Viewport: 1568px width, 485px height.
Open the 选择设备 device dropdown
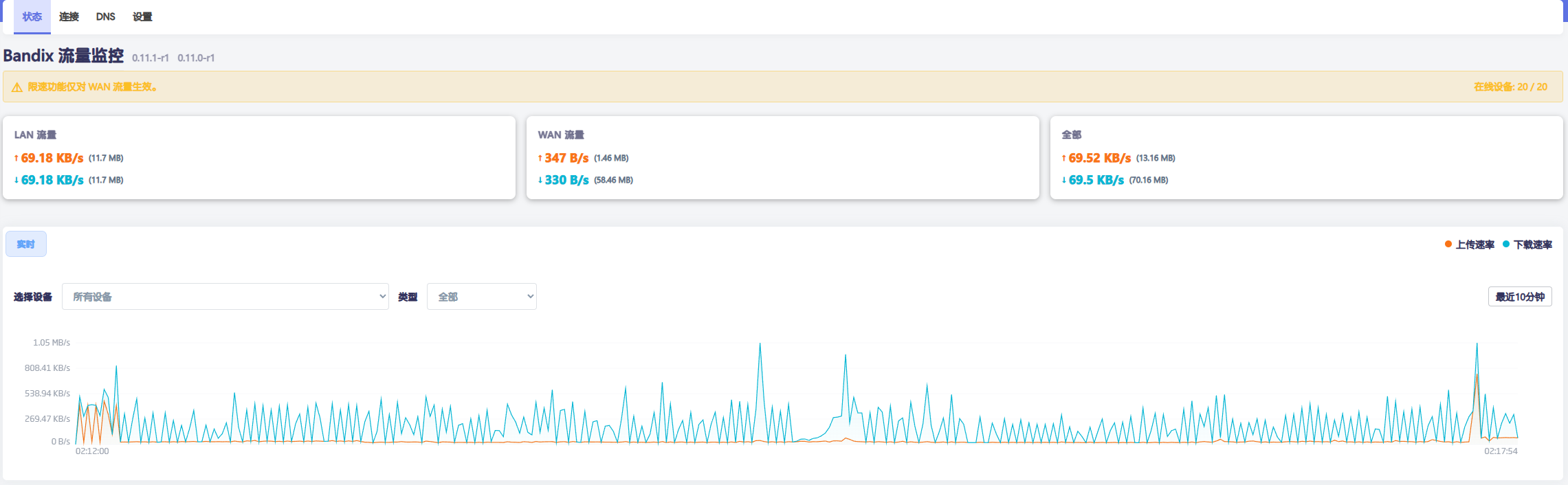click(225, 297)
